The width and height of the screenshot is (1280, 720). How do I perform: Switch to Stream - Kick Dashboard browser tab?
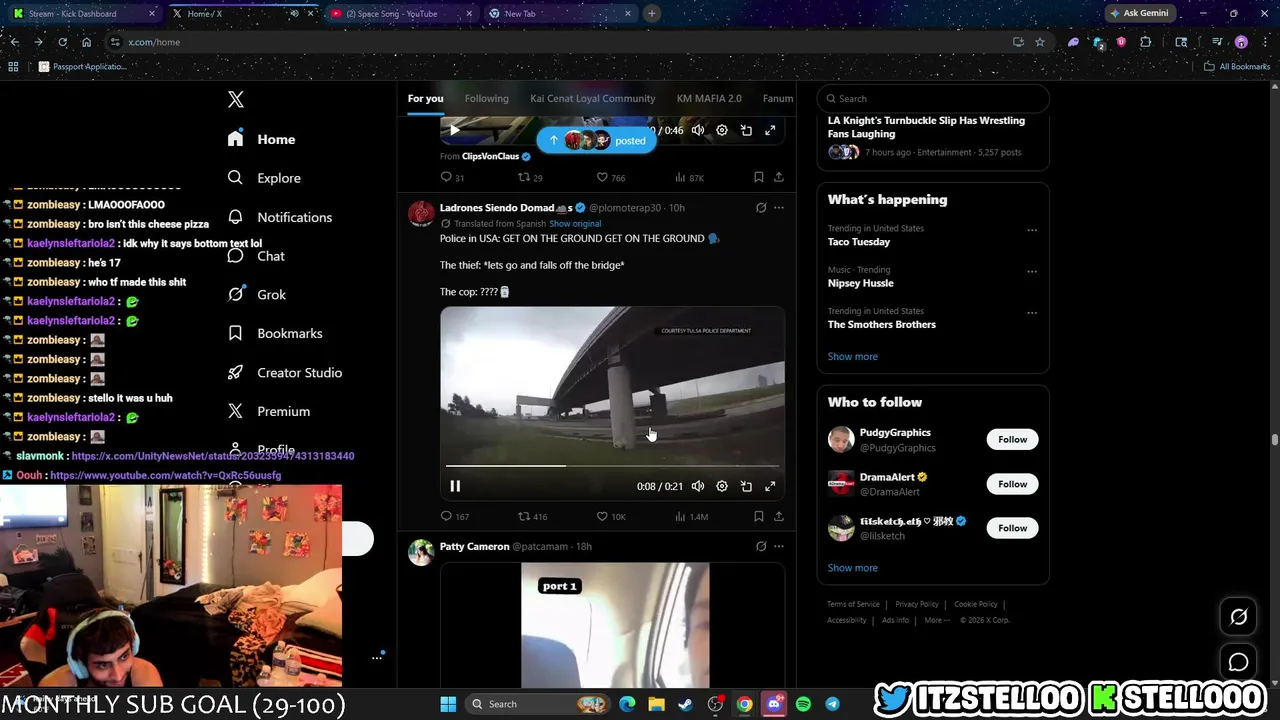85,13
